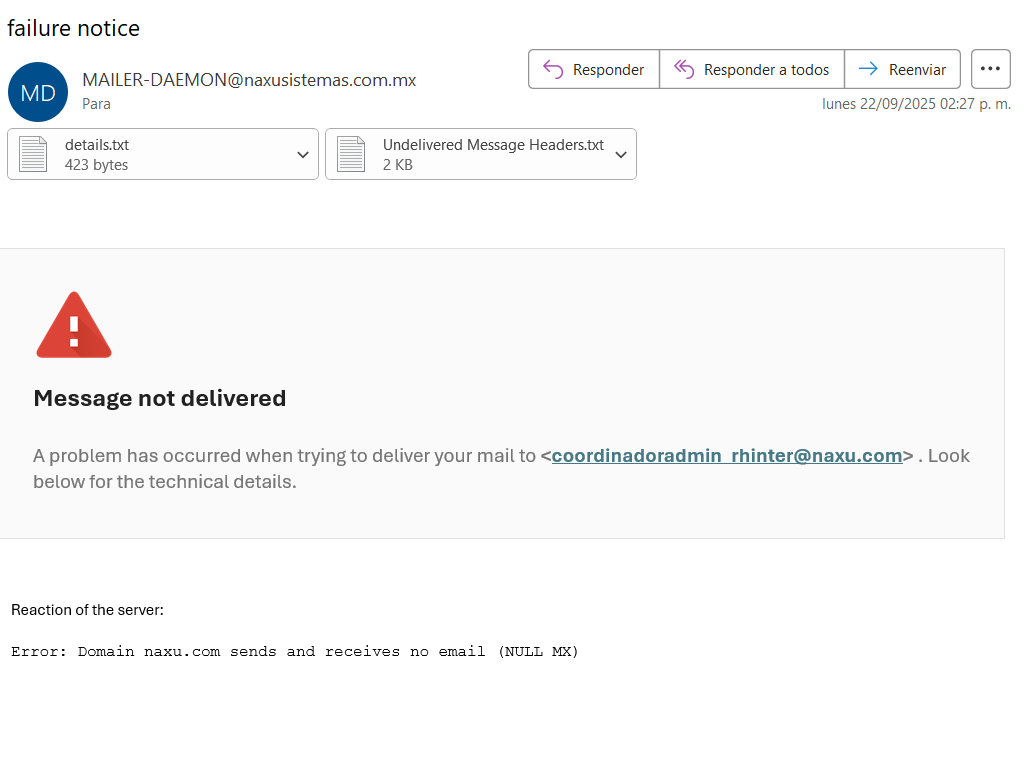Click the 'failure notice' subject line
Viewport: 1034px width, 761px height.
[74, 28]
